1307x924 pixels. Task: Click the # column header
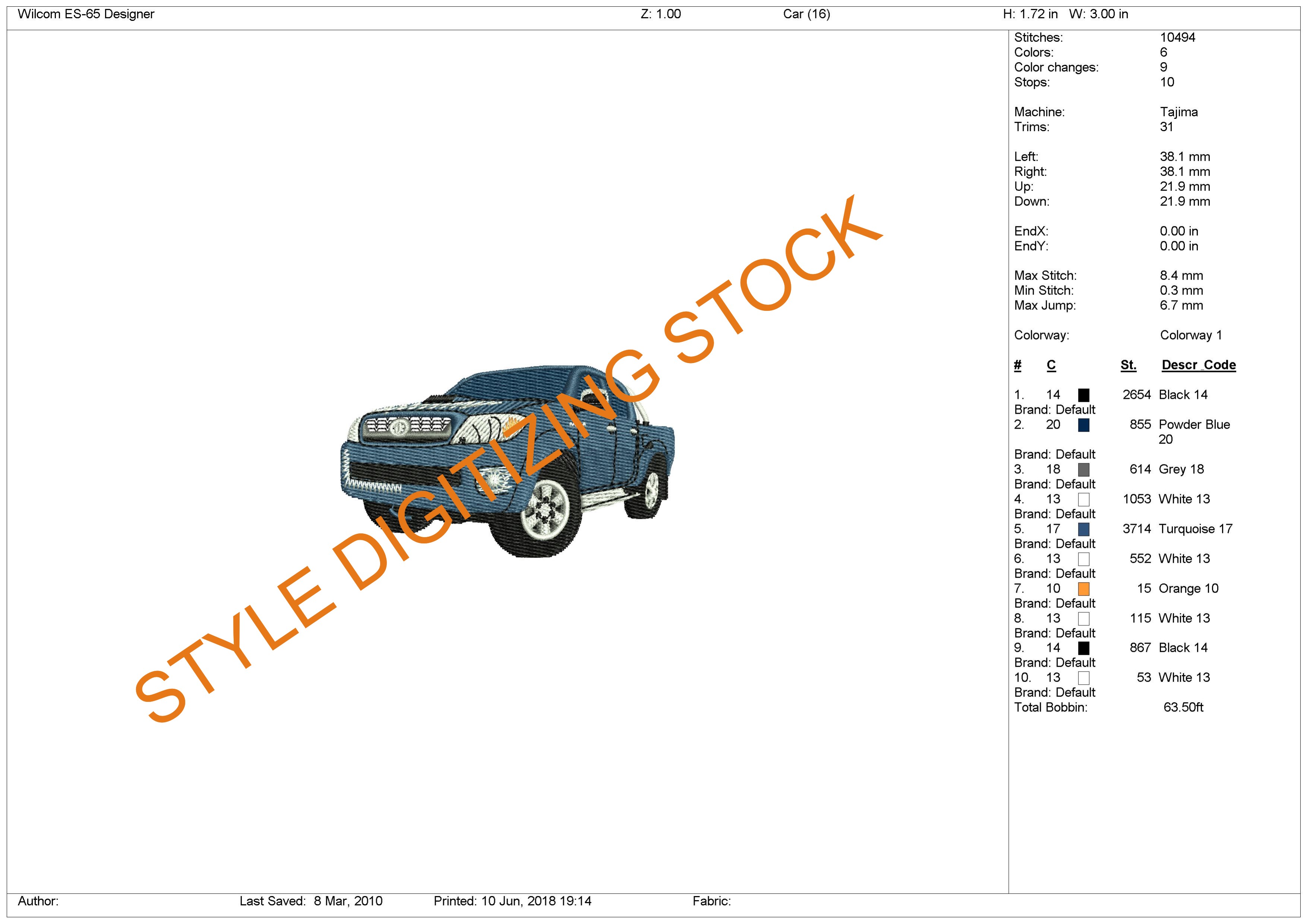click(1017, 365)
